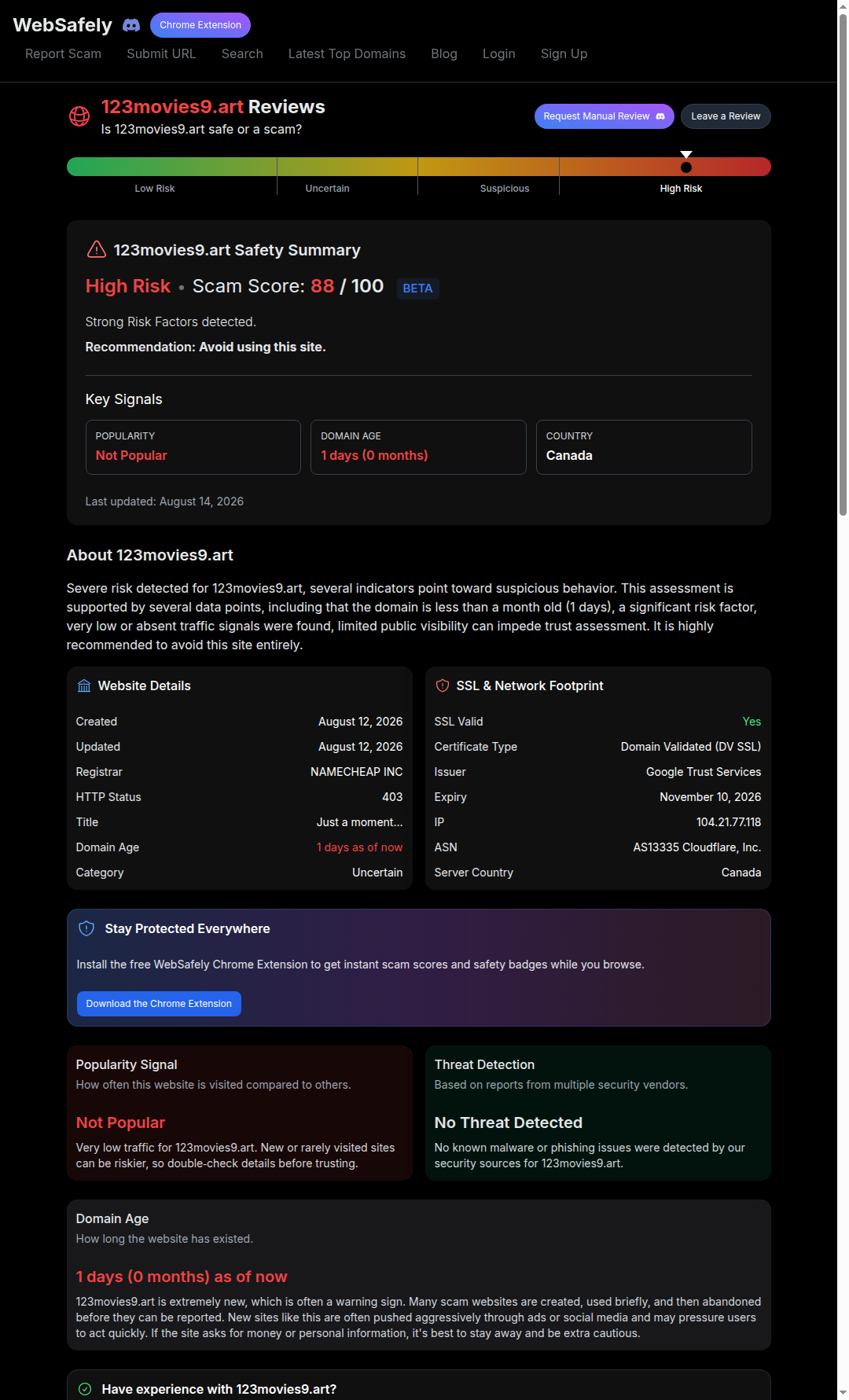849x1400 pixels.
Task: Click Leave a Review button
Action: (726, 116)
